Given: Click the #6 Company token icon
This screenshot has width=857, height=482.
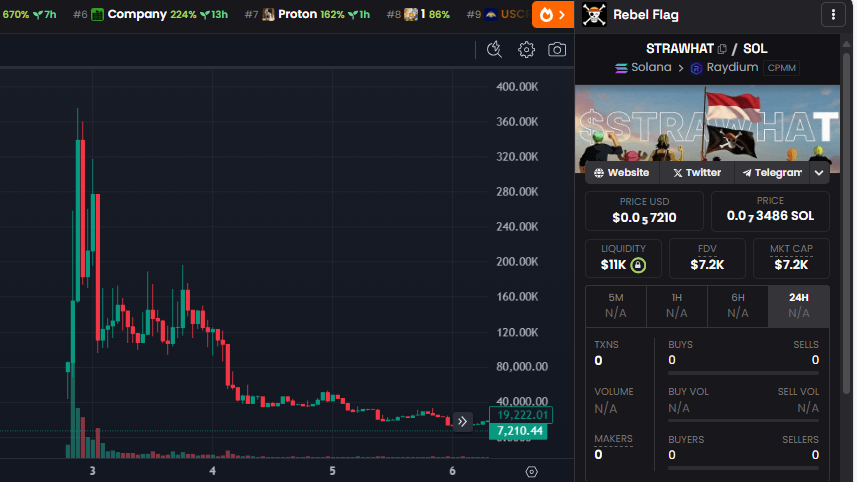Looking at the screenshot, I should pyautogui.click(x=97, y=15).
